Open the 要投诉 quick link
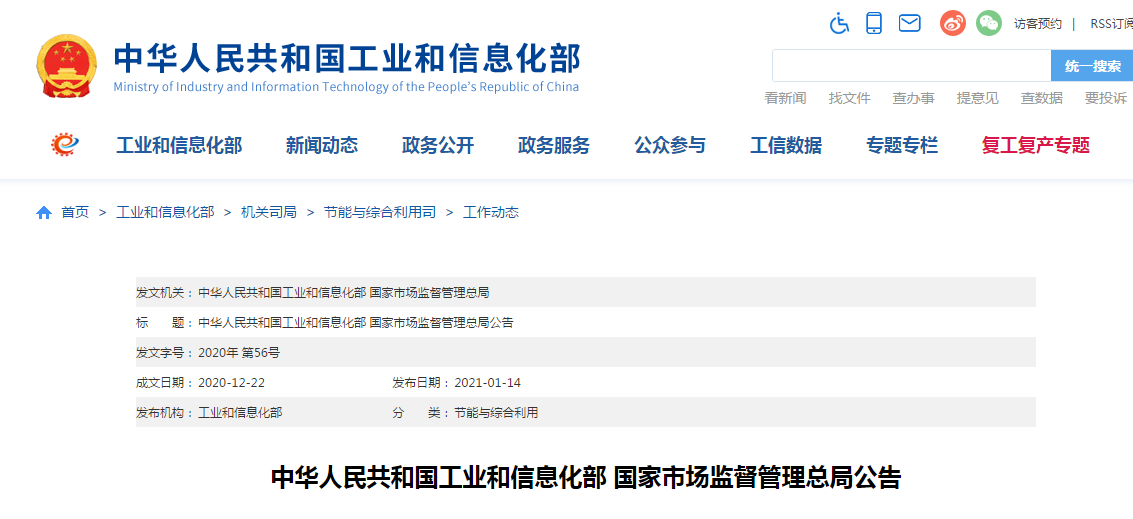This screenshot has height=519, width=1133. coord(1105,98)
